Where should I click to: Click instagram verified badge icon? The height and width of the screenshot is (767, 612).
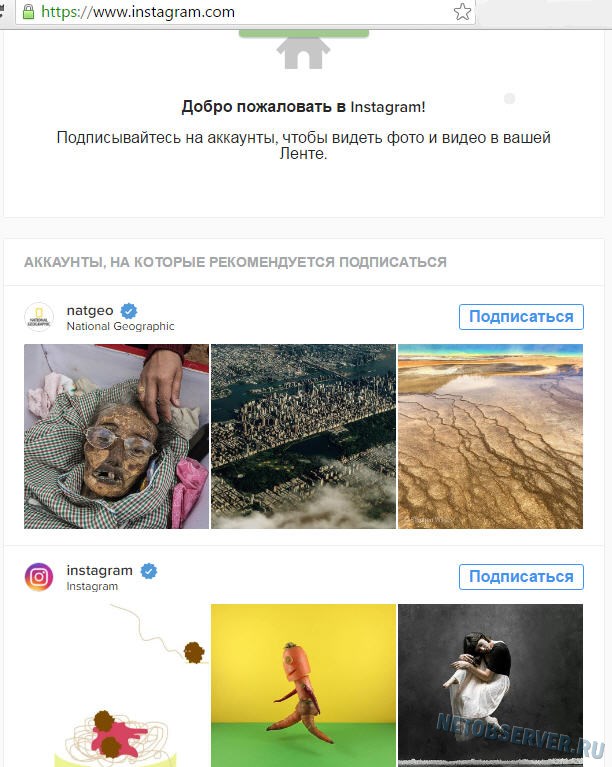pos(149,571)
